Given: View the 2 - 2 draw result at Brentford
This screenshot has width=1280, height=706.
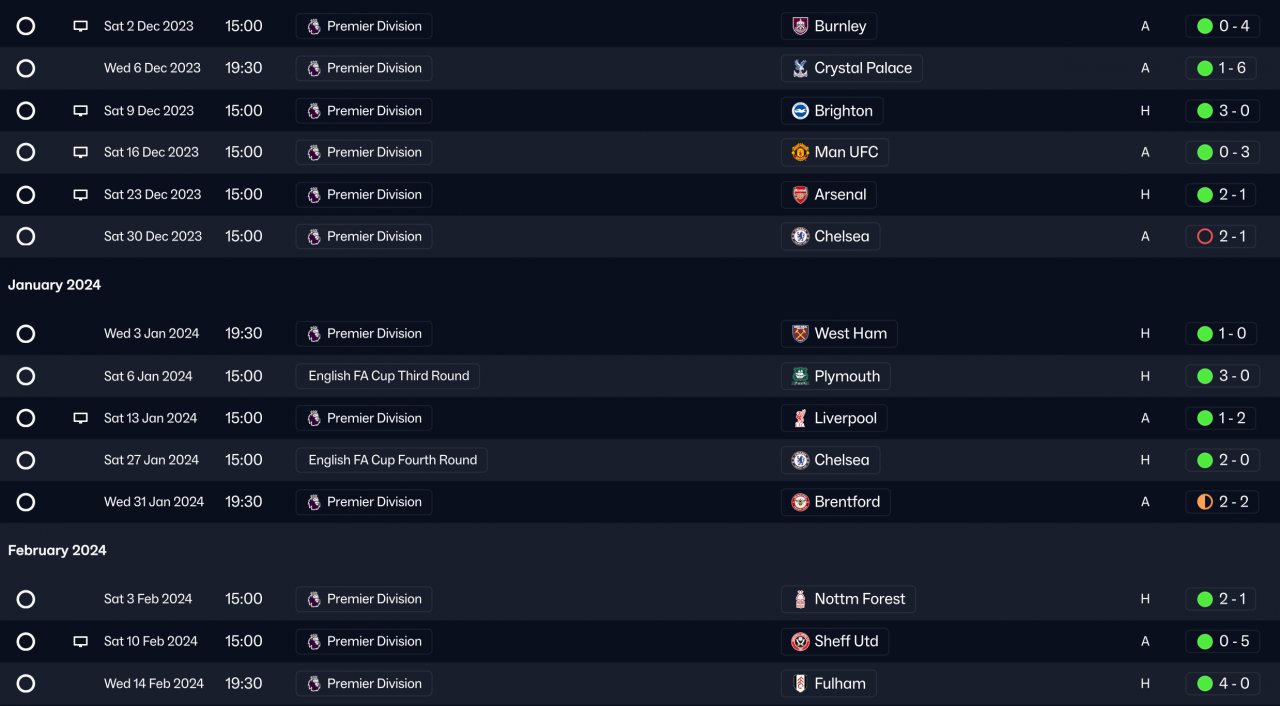Looking at the screenshot, I should coord(1221,502).
